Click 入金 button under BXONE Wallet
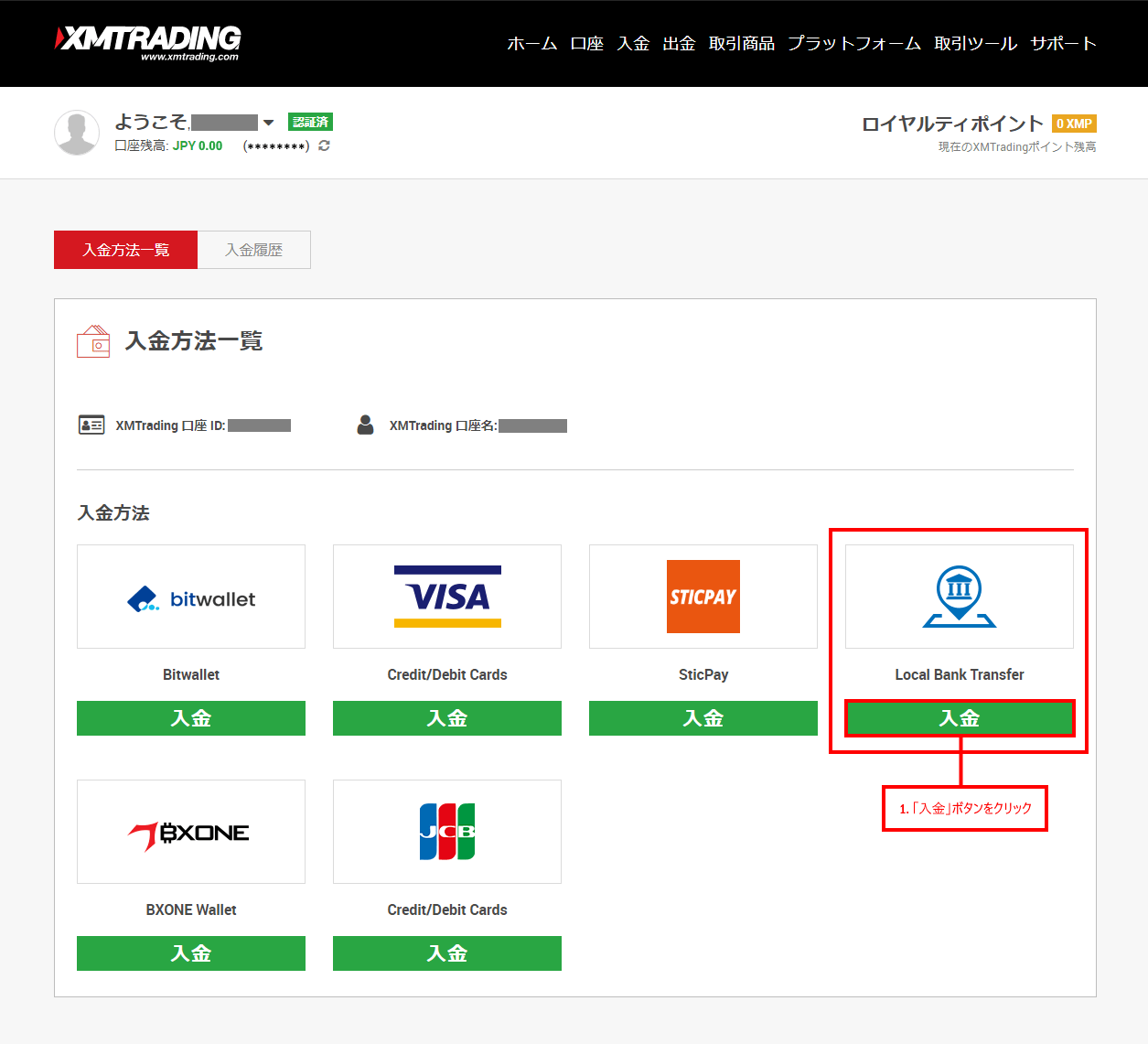The height and width of the screenshot is (1044, 1148). (x=191, y=953)
